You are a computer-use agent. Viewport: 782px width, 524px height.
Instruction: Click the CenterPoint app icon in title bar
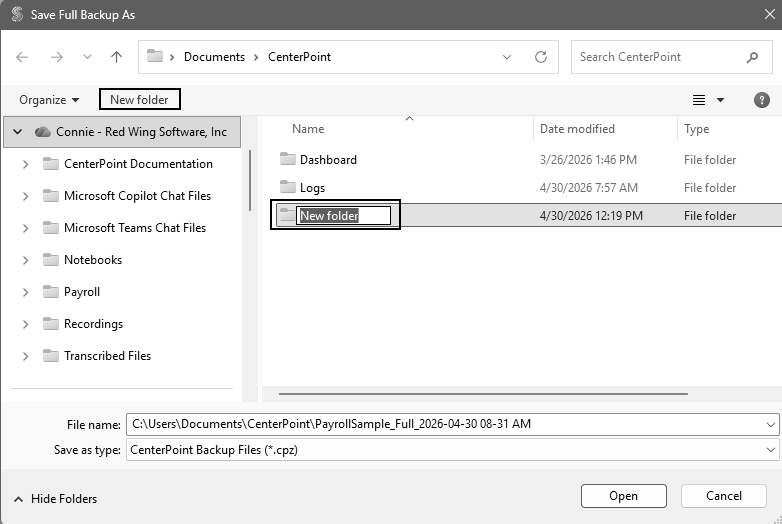pyautogui.click(x=17, y=14)
